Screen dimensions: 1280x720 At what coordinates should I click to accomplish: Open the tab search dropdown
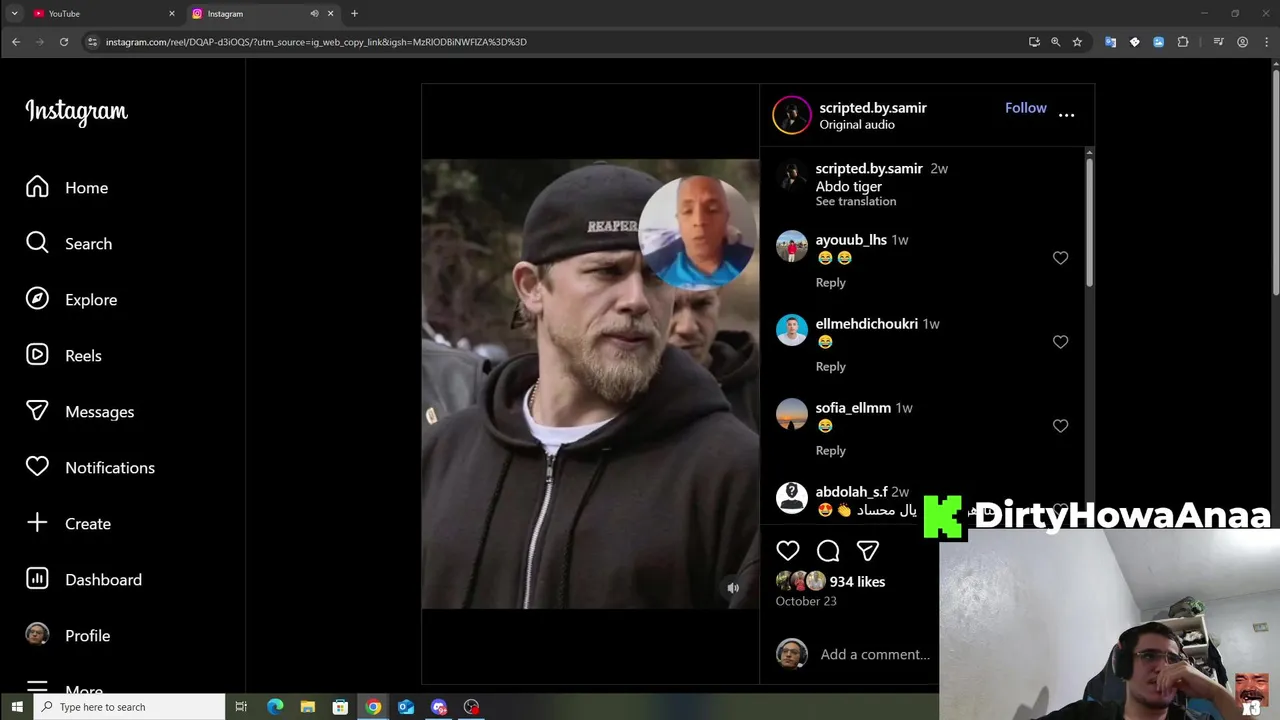click(14, 14)
